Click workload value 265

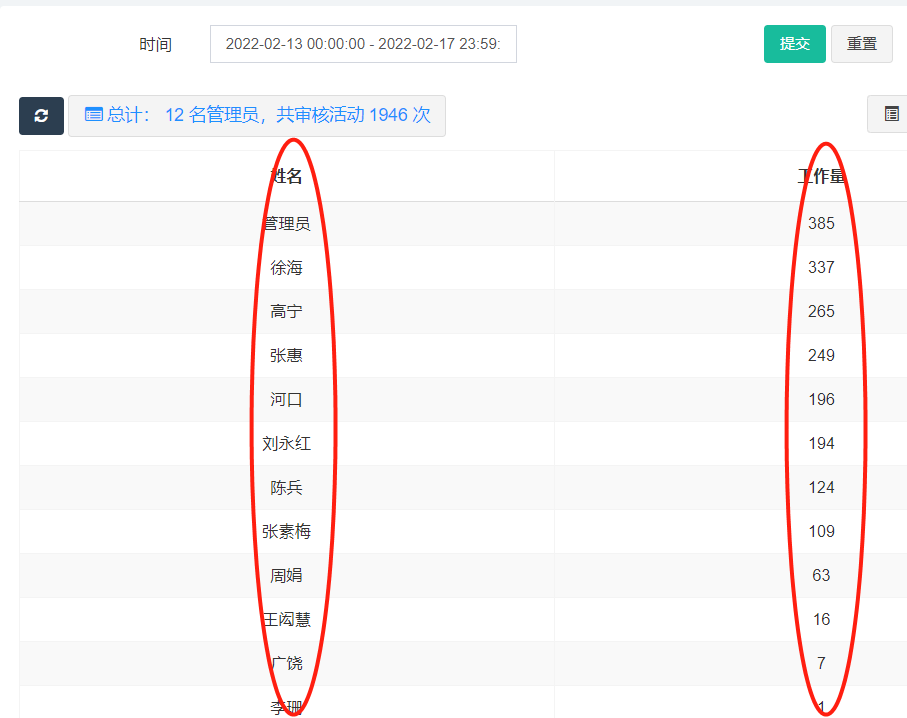point(821,311)
